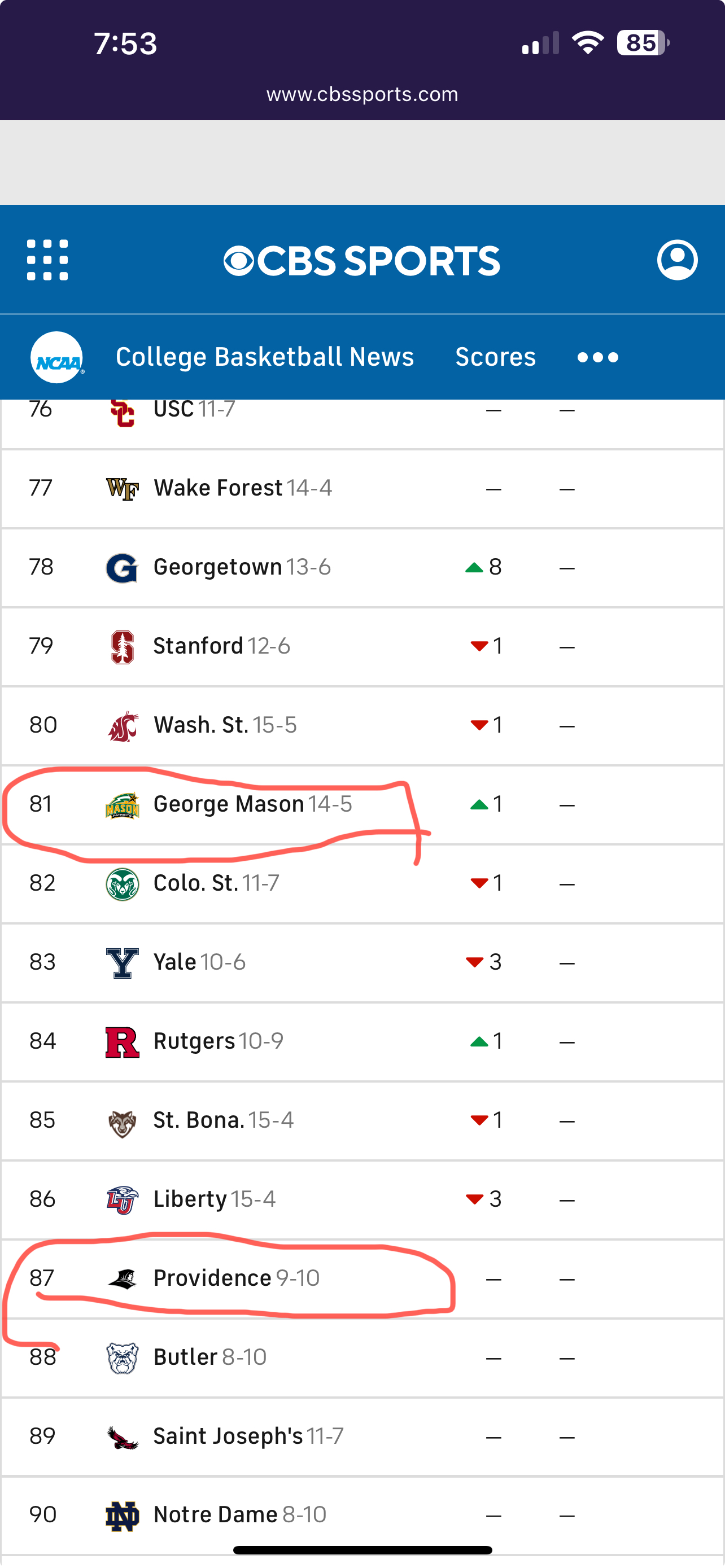Click the Yale Y logo
The image size is (725, 1568).
122,962
